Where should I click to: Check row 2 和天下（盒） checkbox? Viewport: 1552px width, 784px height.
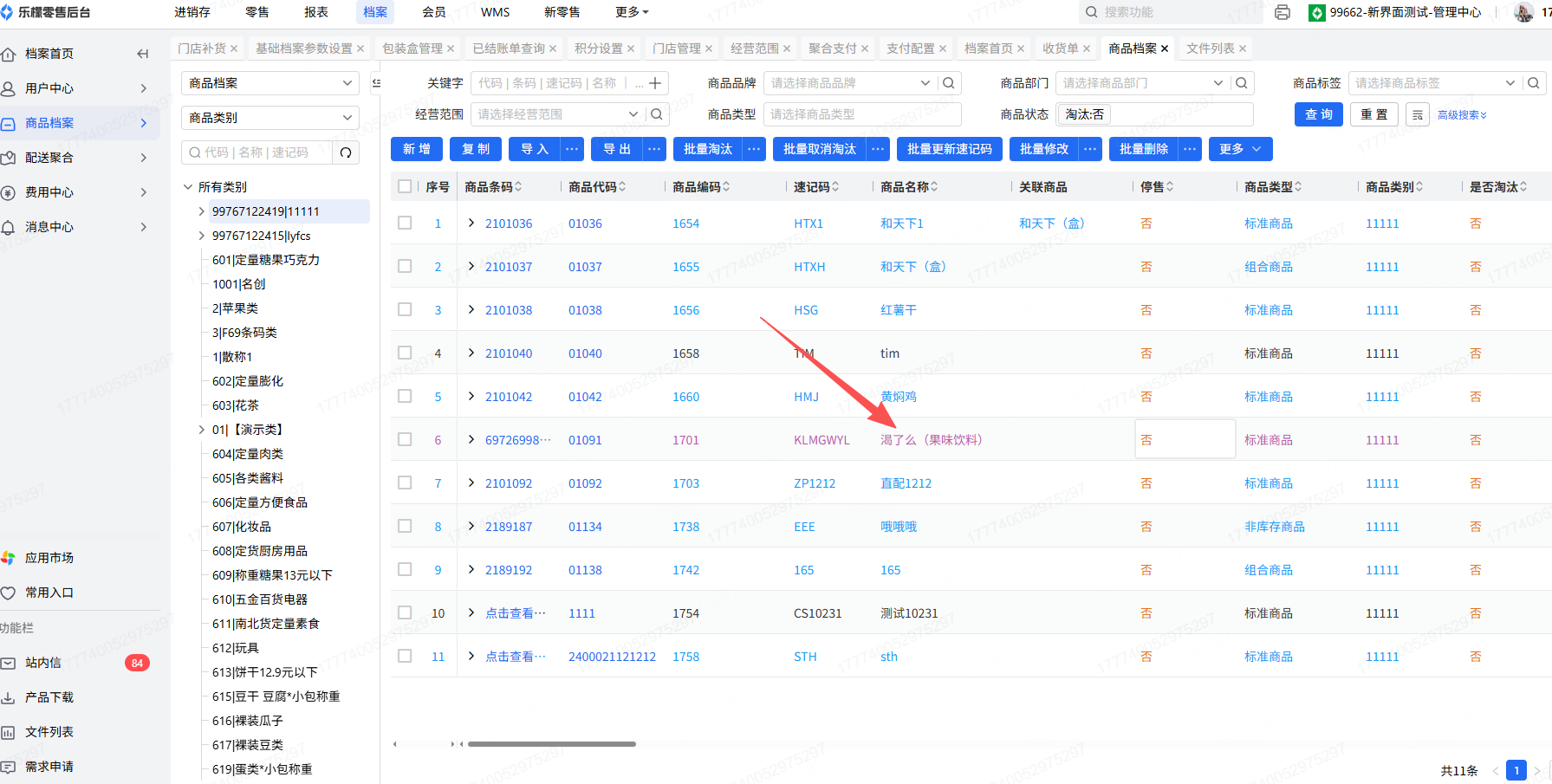pyautogui.click(x=405, y=266)
